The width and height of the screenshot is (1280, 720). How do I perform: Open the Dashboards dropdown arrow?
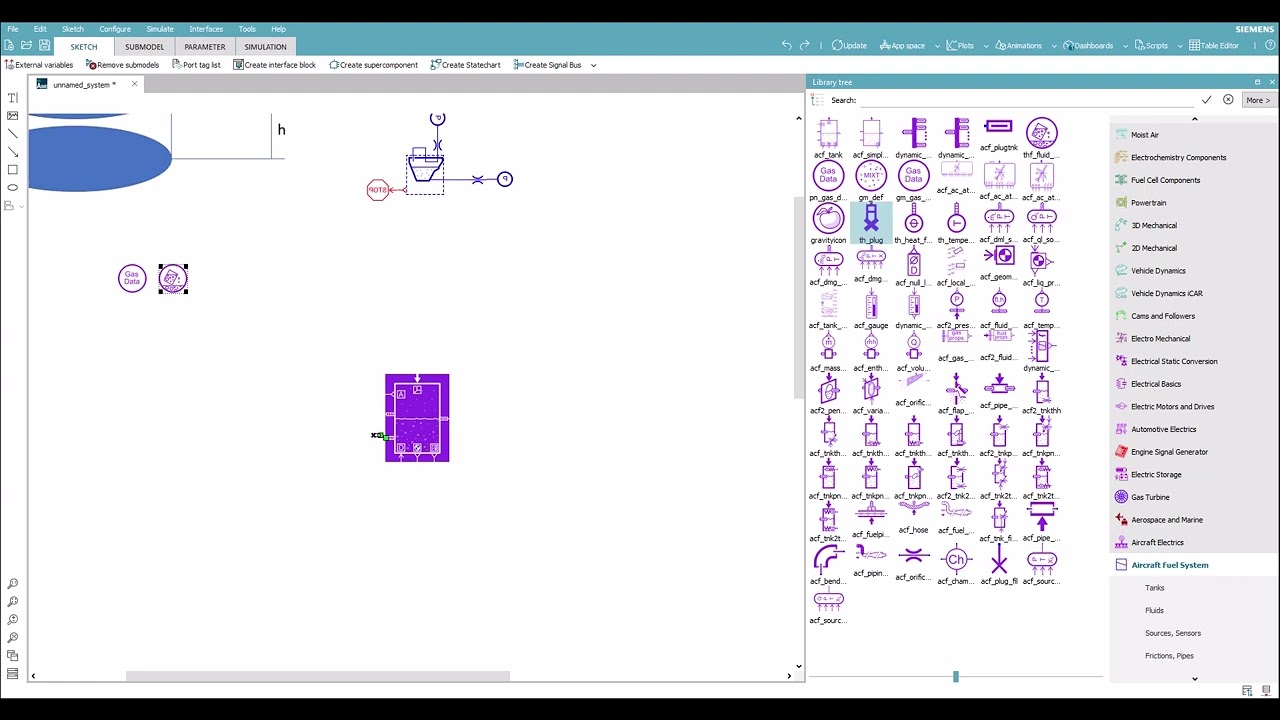click(x=1125, y=46)
